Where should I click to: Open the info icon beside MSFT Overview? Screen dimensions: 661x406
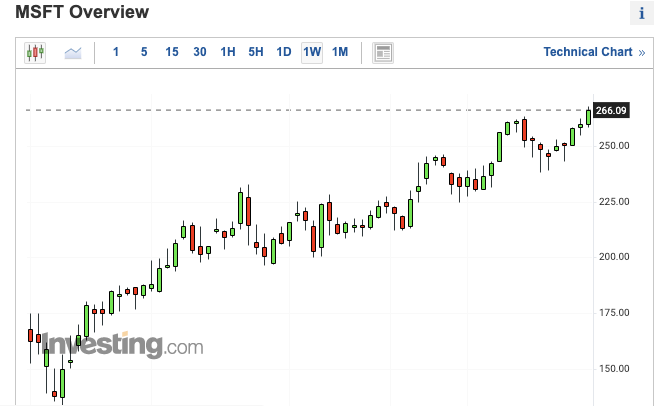642,13
